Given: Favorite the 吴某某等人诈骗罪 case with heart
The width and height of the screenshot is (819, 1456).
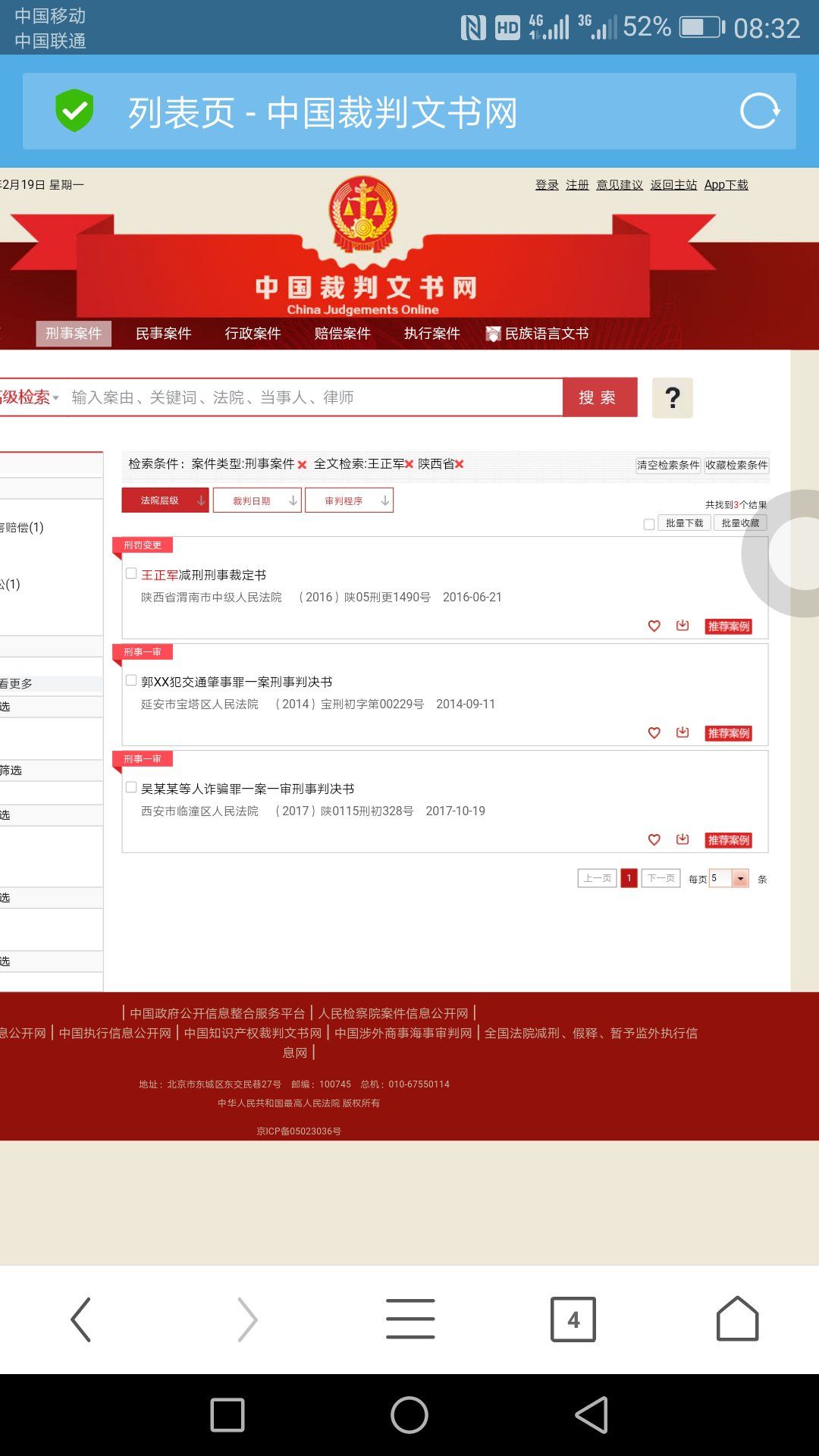Looking at the screenshot, I should click(654, 839).
